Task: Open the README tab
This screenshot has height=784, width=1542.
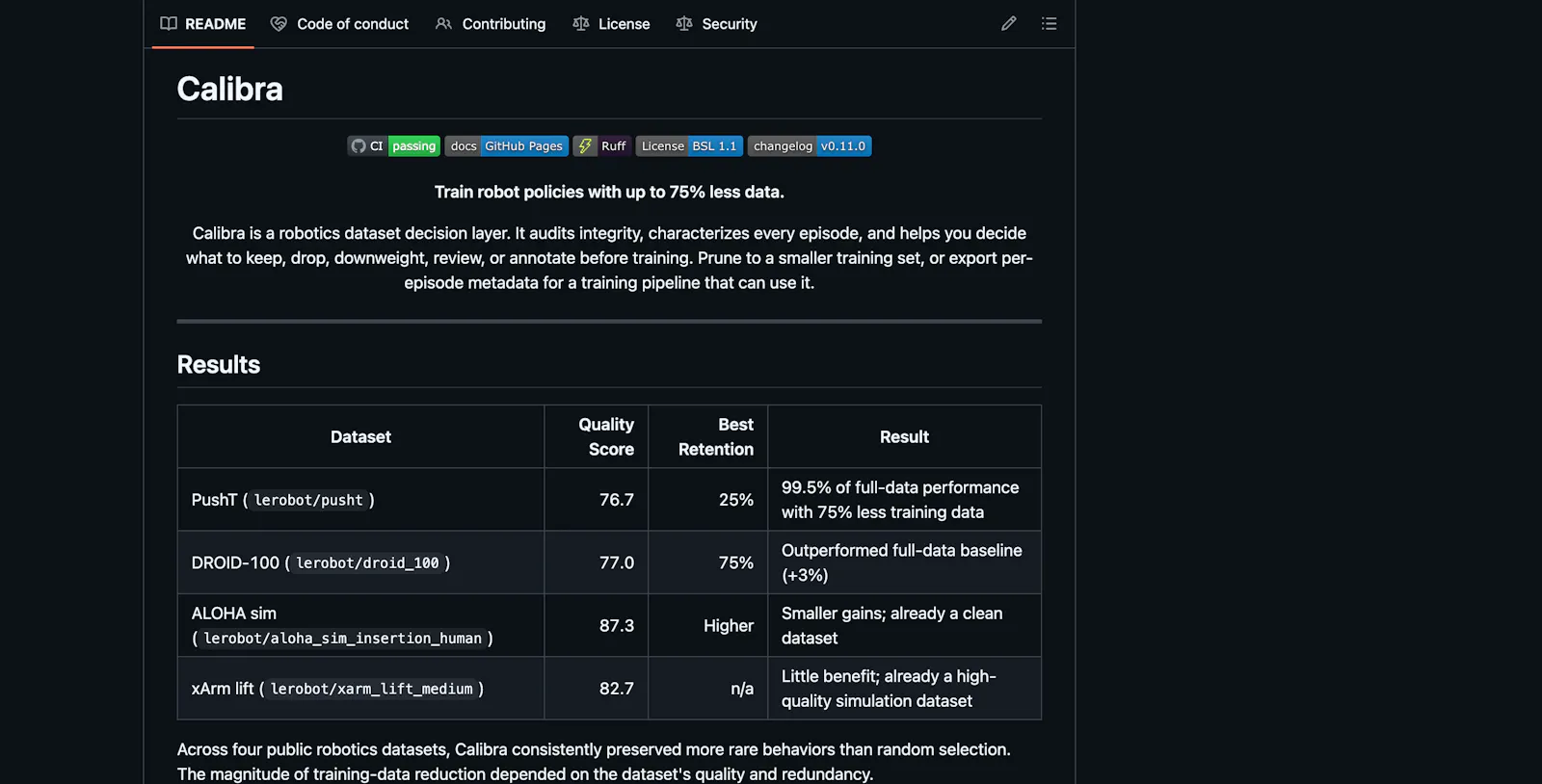Action: 202,24
